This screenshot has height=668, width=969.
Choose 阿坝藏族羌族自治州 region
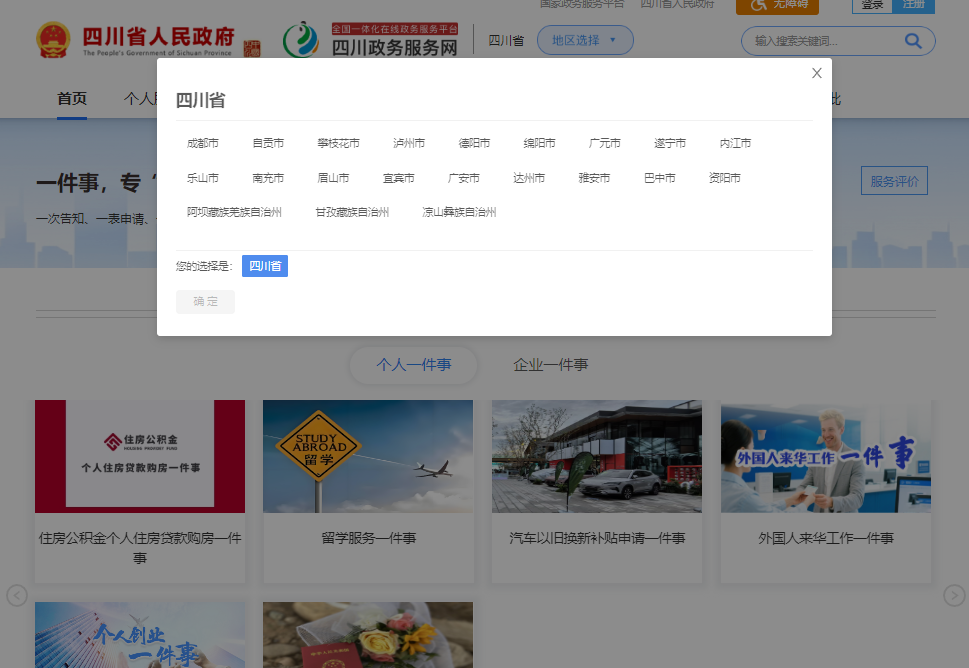point(234,212)
